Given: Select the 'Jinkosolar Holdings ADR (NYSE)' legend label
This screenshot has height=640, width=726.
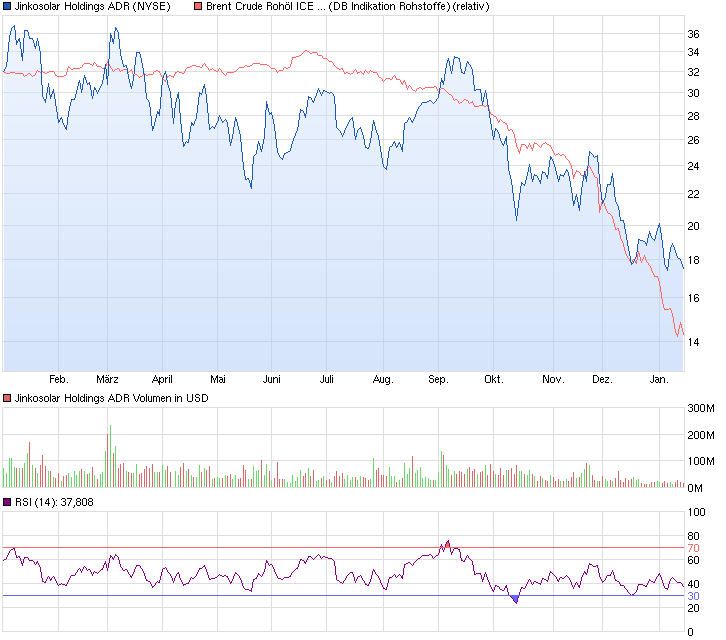Looking at the screenshot, I should tap(93, 6).
